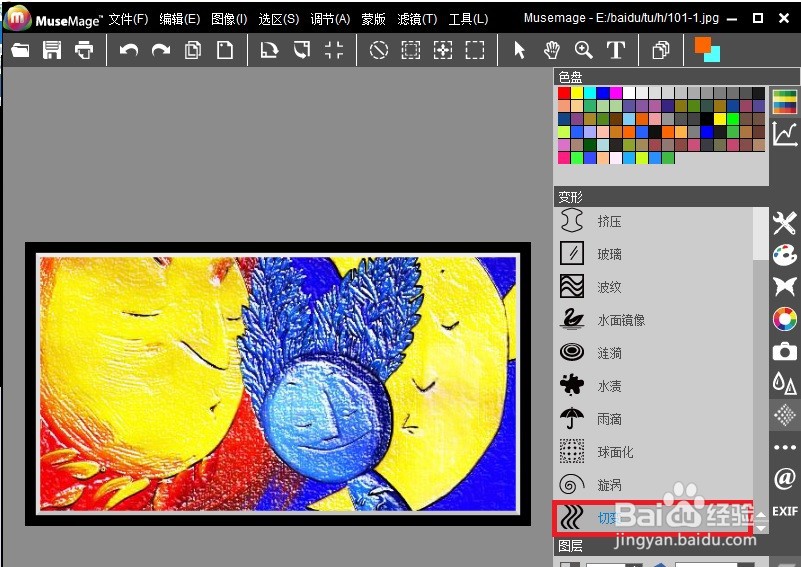Click the cyan background color box
801x567 pixels.
point(714,55)
